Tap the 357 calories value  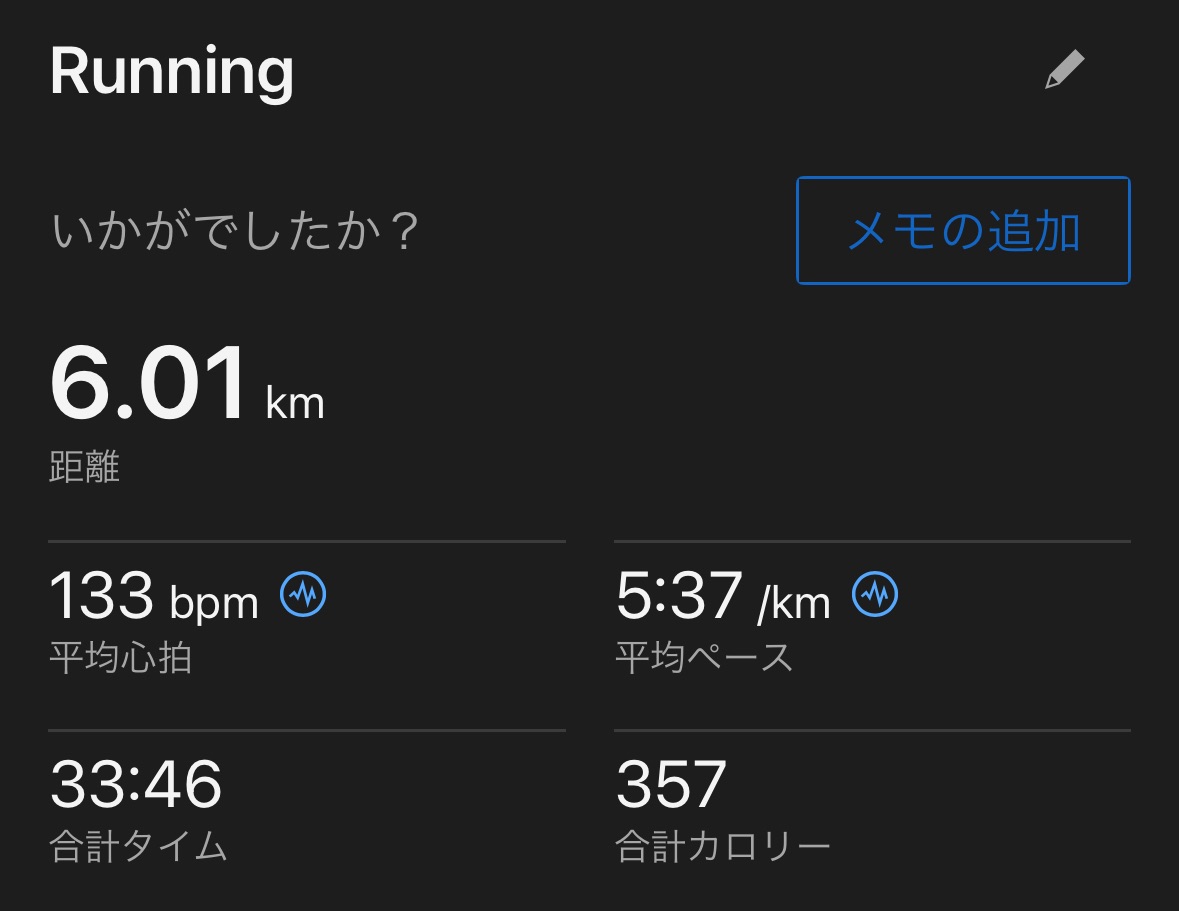click(x=671, y=784)
